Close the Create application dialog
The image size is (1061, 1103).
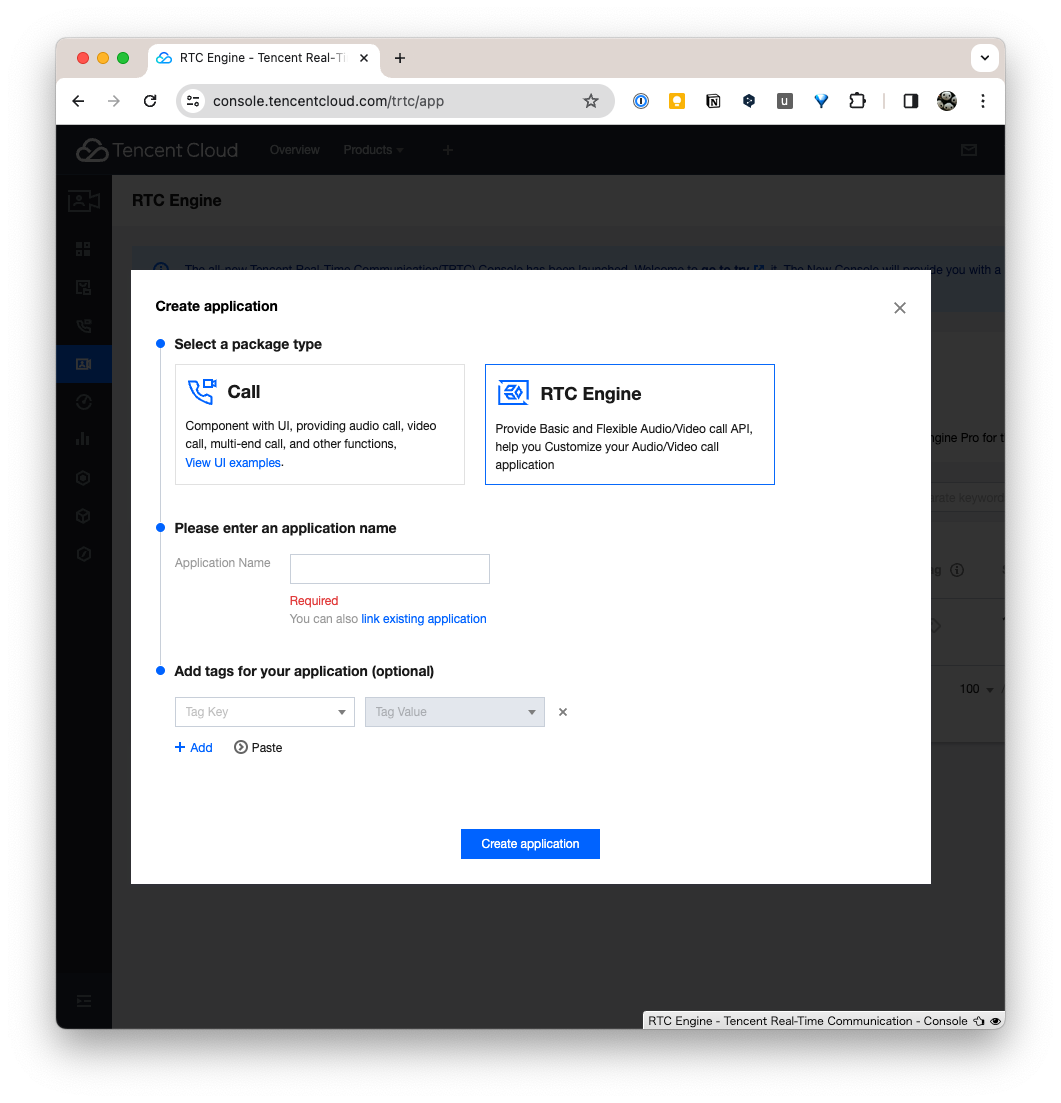click(899, 308)
